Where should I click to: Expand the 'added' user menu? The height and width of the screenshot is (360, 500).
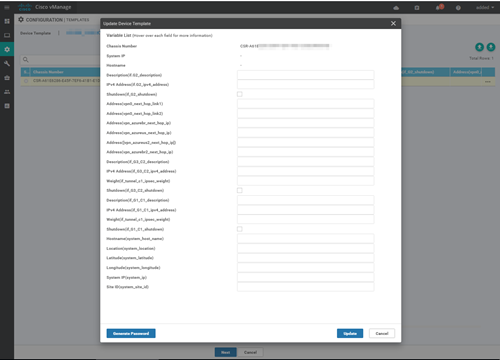click(485, 7)
